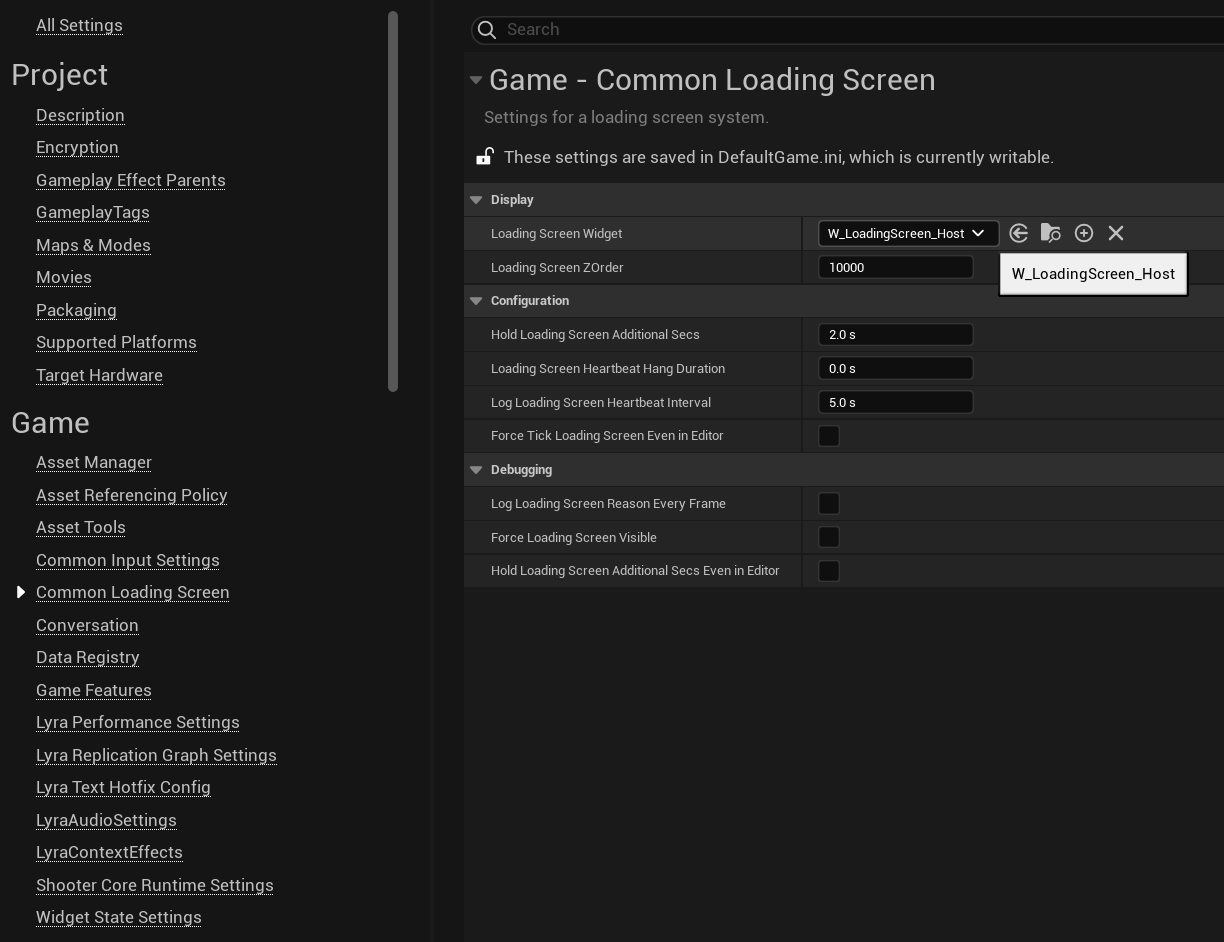1224x942 pixels.
Task: Go to Maps & Modes settings
Action: pos(93,245)
